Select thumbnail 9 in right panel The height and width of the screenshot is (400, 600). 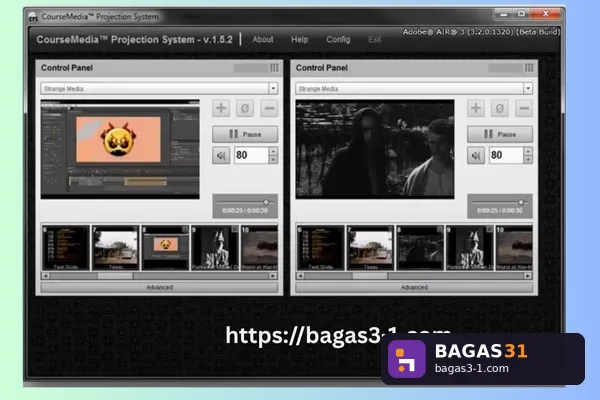tap(470, 248)
